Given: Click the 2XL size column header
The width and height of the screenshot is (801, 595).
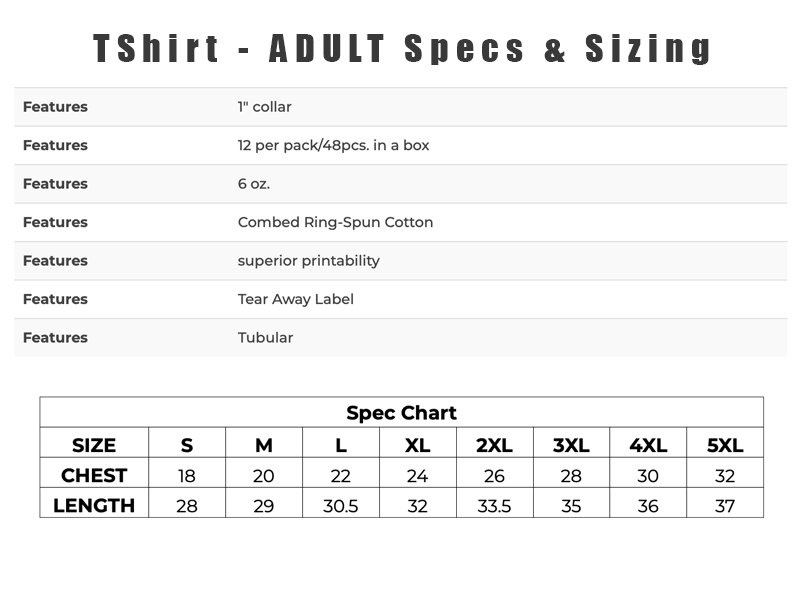Looking at the screenshot, I should (494, 445).
